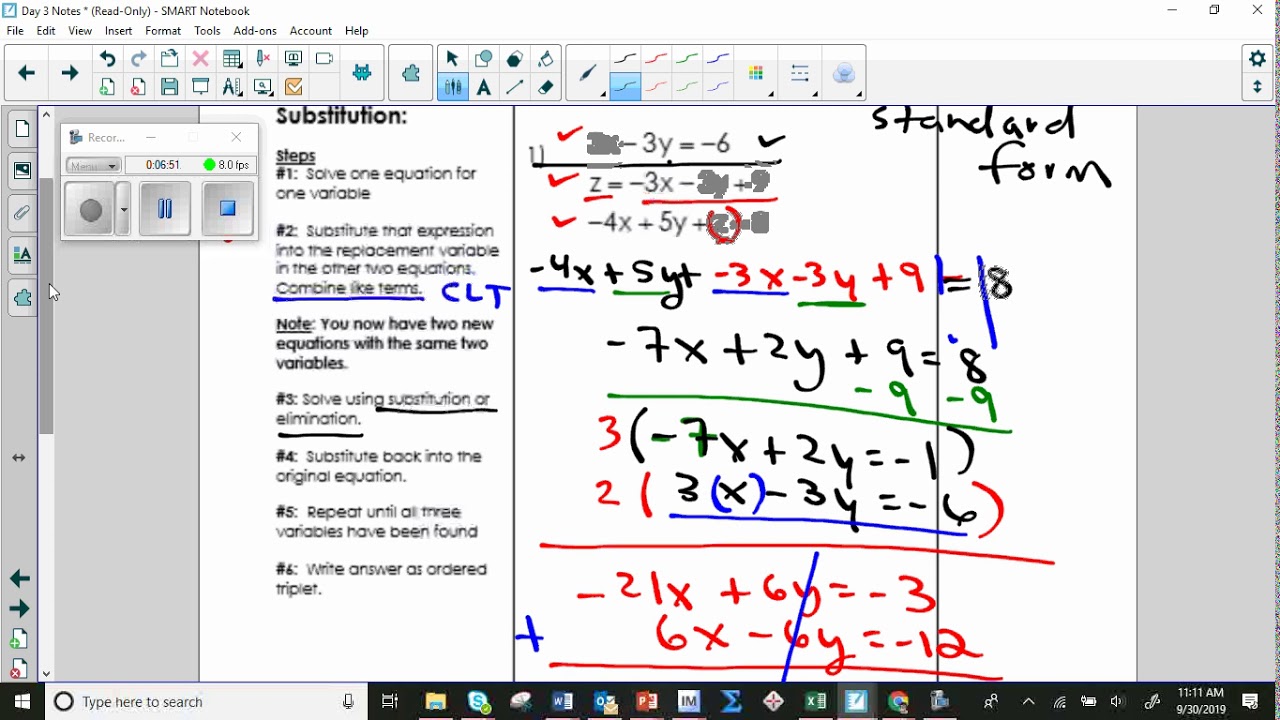Select the top blue pen style
The width and height of the screenshot is (1280, 720).
tap(718, 59)
